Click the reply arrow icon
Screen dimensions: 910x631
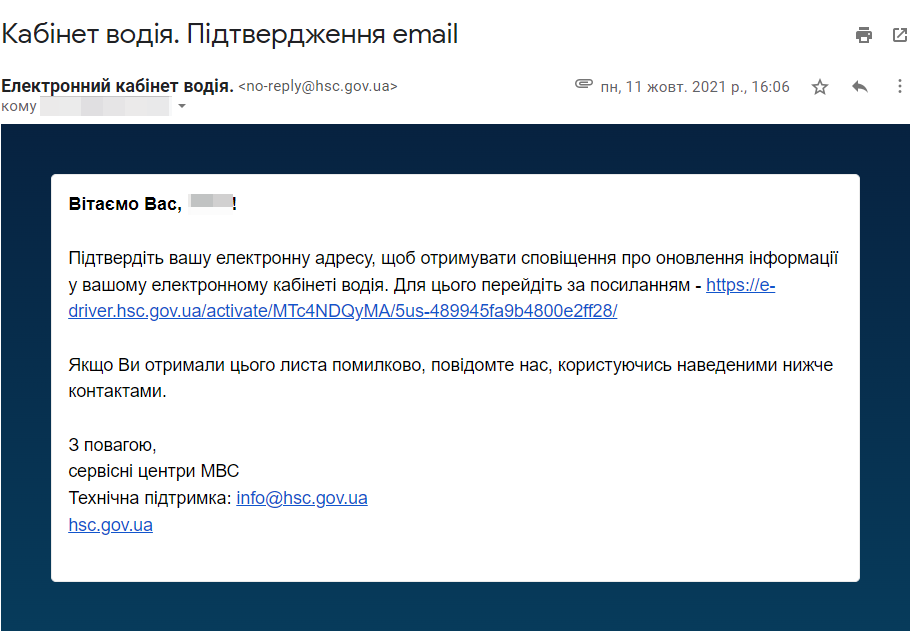click(x=860, y=87)
